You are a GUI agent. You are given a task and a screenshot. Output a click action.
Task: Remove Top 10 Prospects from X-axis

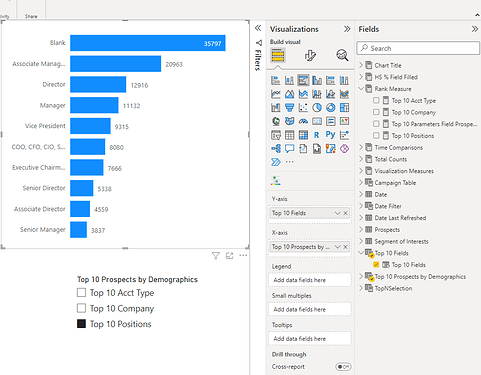[346, 247]
